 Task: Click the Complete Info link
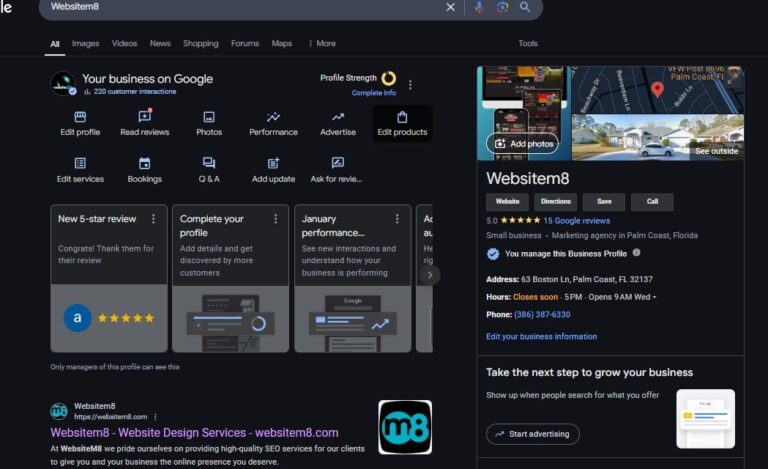(374, 93)
